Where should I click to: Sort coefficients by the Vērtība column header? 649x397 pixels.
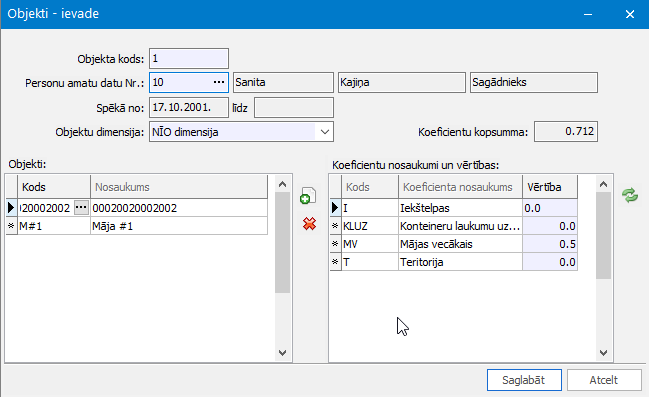pos(550,187)
